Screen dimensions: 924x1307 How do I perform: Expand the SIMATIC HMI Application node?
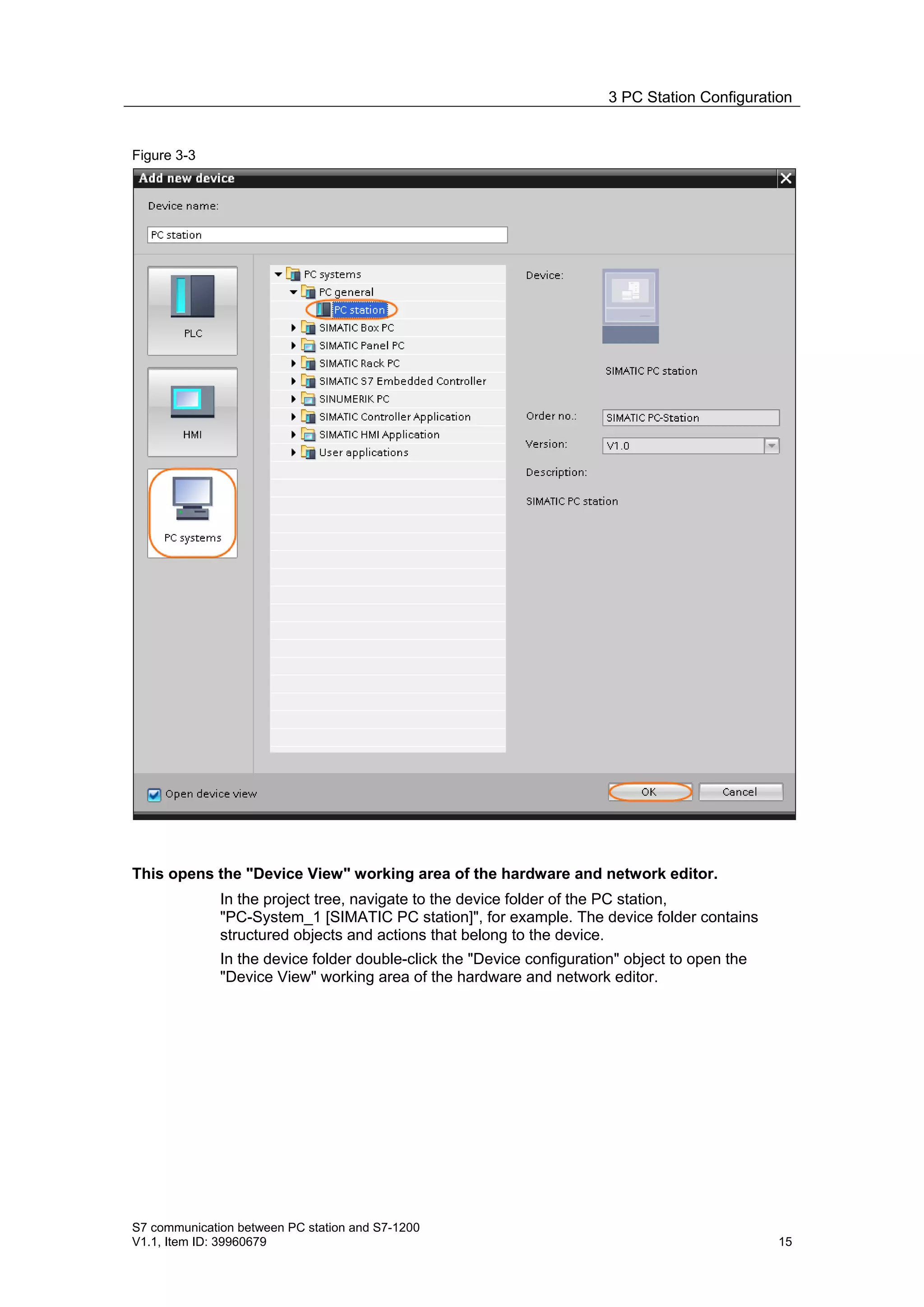click(x=293, y=435)
